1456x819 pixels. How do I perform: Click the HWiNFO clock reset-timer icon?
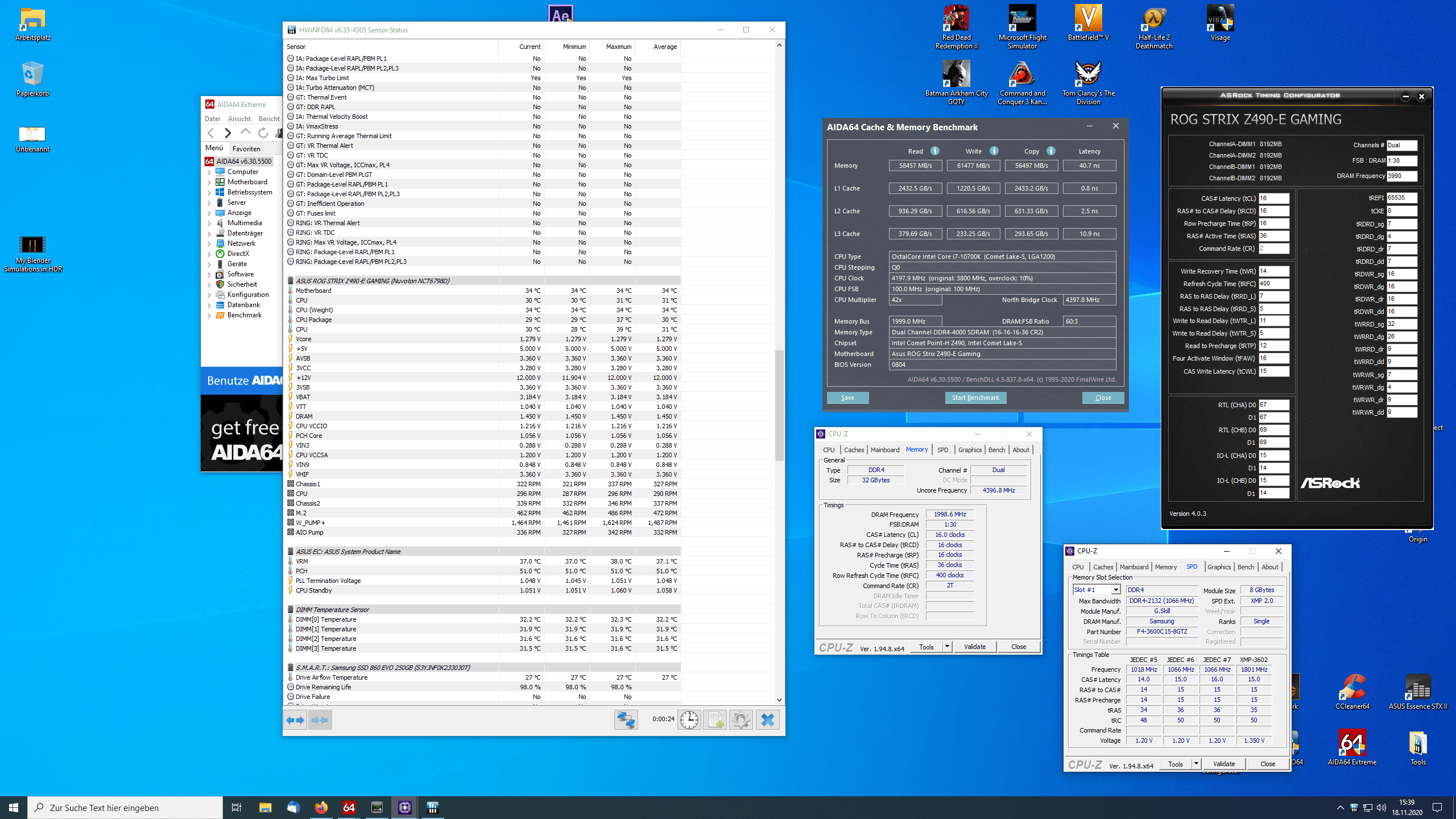point(689,720)
